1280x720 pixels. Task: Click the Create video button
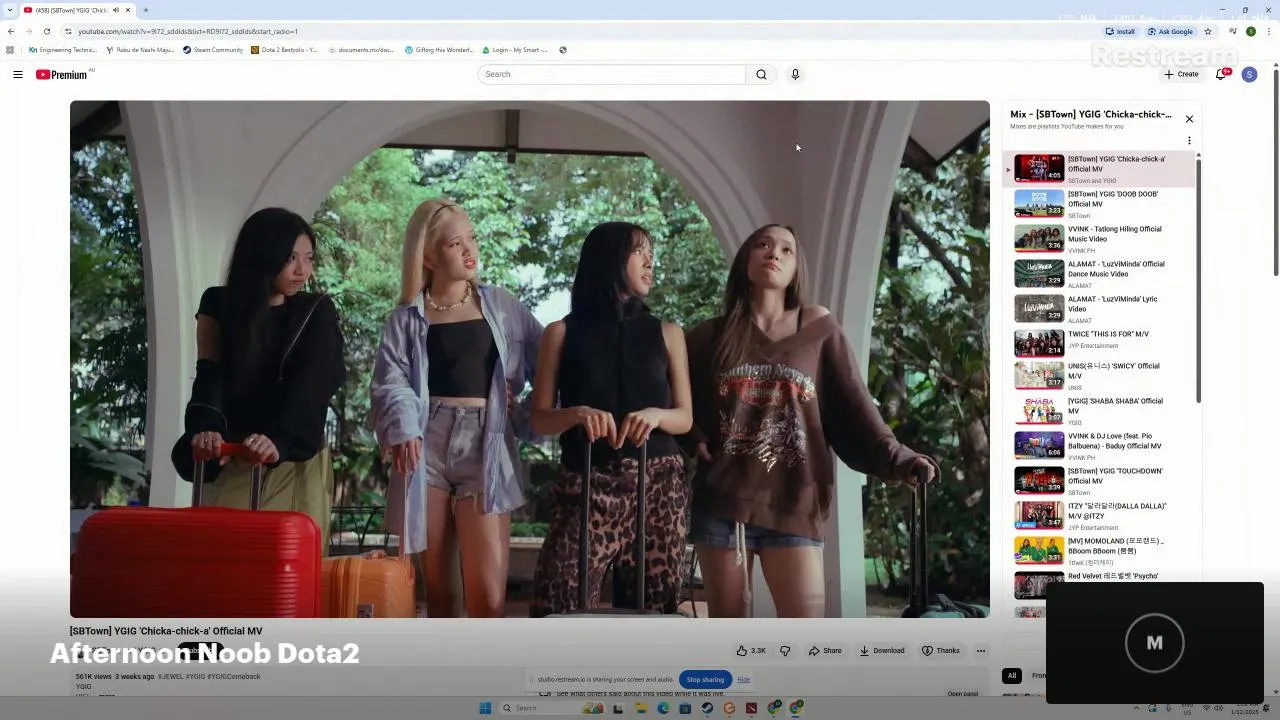coord(1181,74)
